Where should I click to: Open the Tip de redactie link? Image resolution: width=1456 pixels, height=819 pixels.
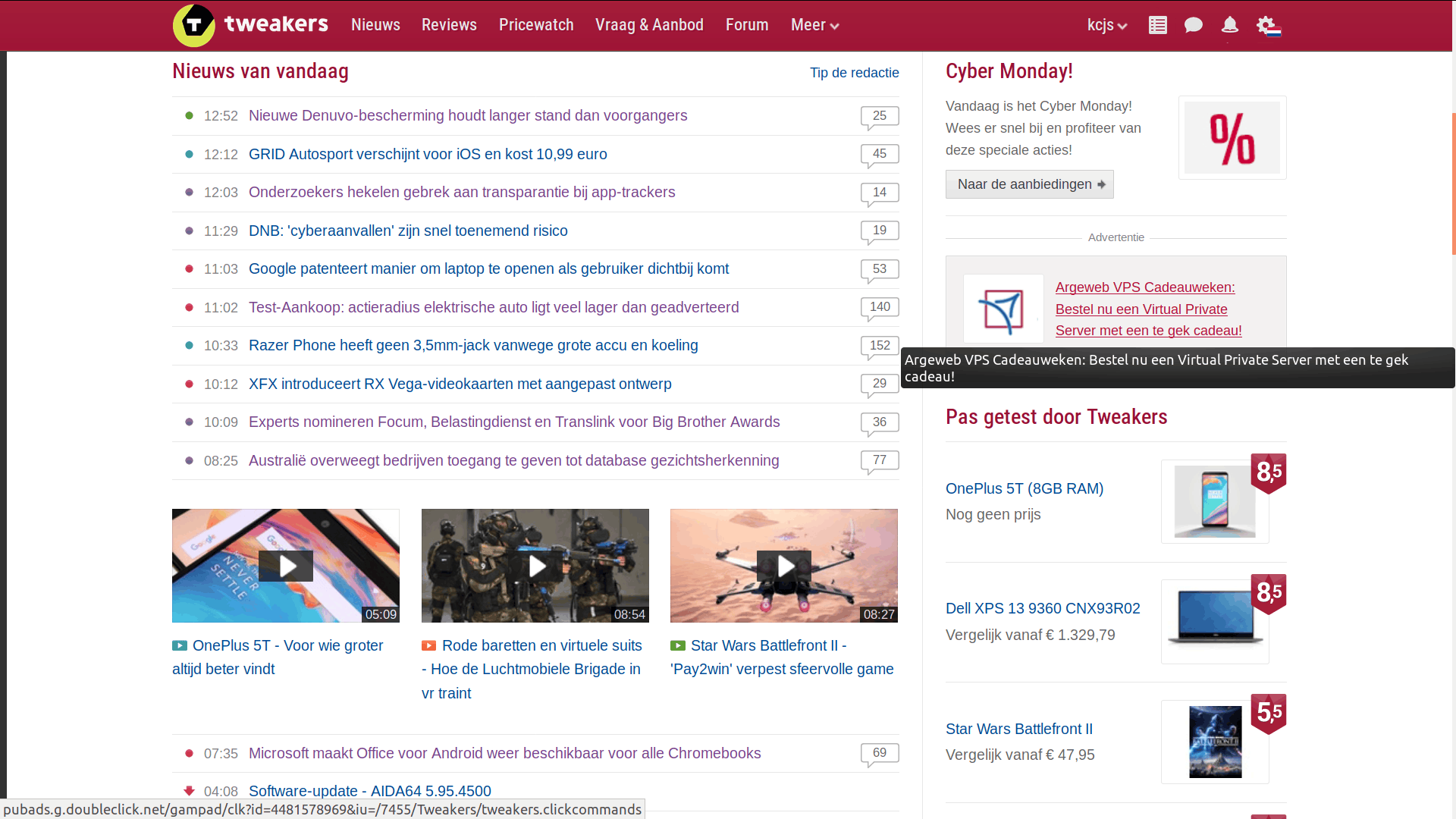coord(854,73)
